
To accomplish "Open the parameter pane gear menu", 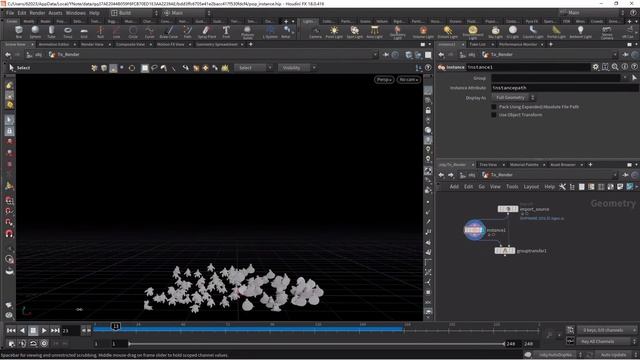I will 596,67.
